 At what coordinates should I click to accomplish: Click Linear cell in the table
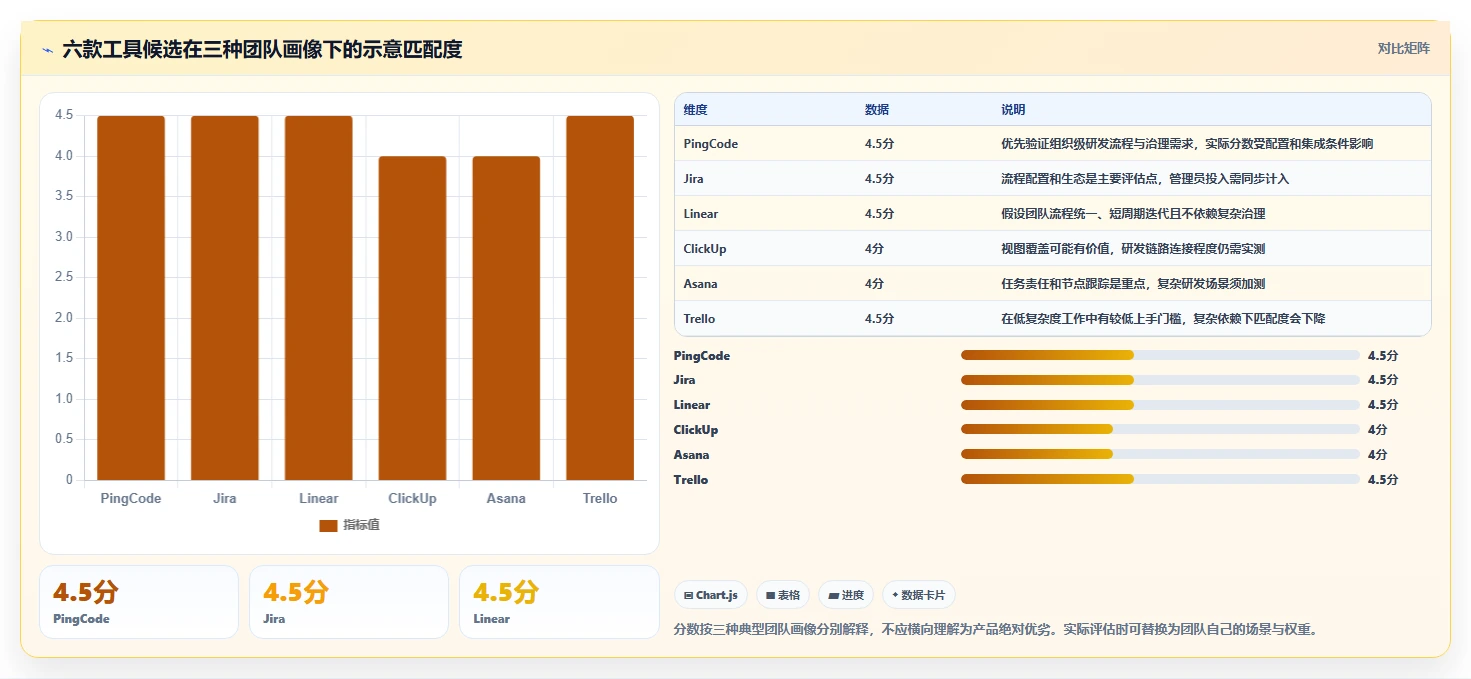click(701, 214)
